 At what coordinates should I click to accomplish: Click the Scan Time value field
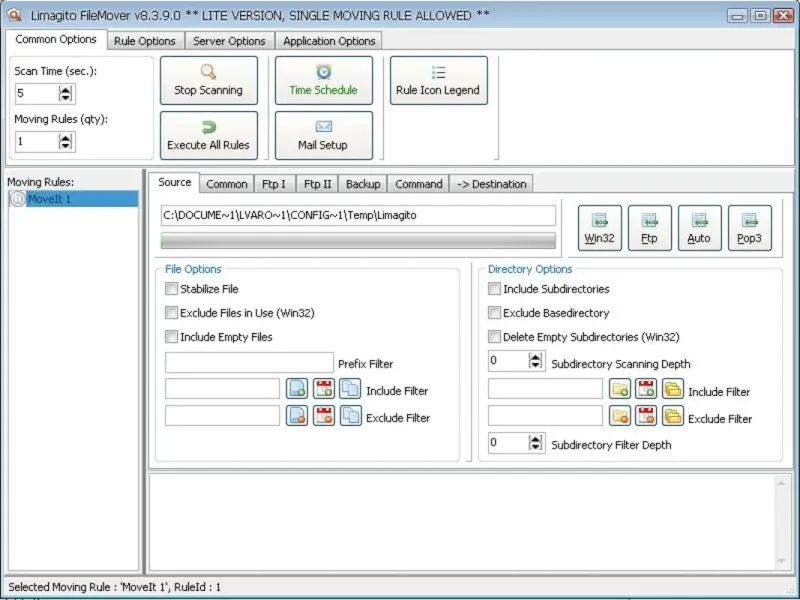click(x=37, y=93)
